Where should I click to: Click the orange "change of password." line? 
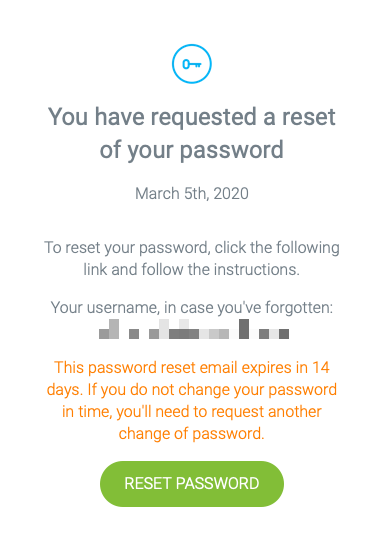pos(192,434)
